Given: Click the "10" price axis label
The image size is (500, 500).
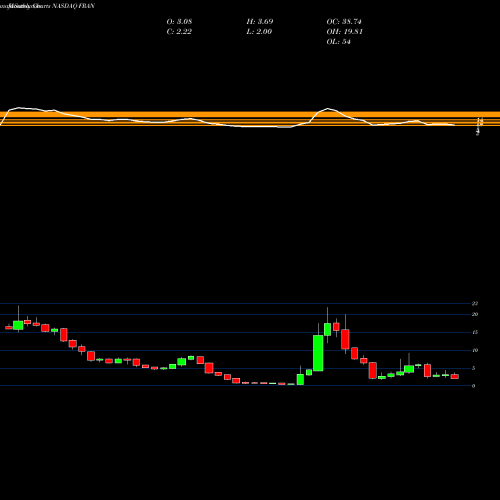Looking at the screenshot, I should tap(475, 350).
